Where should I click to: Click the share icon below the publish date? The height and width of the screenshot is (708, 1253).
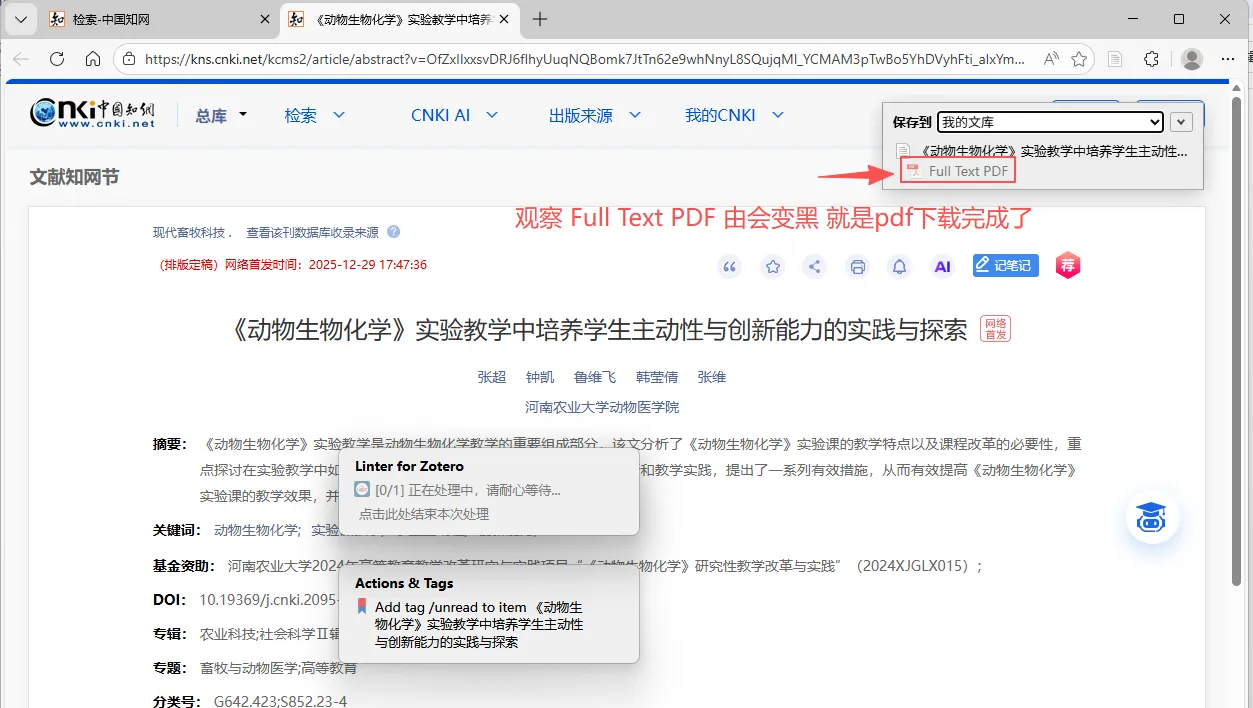click(x=814, y=265)
